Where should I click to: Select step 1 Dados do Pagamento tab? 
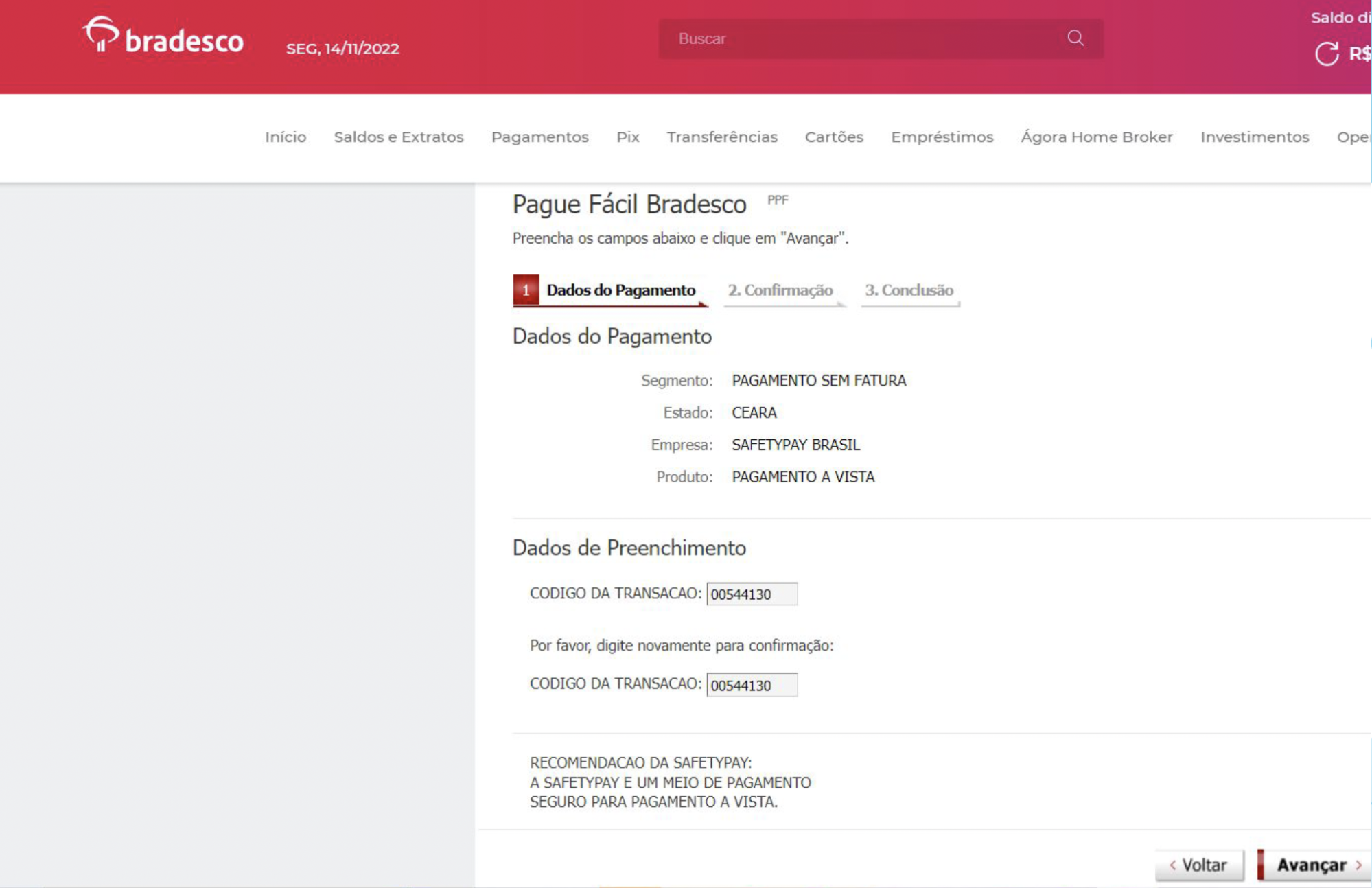coord(610,290)
